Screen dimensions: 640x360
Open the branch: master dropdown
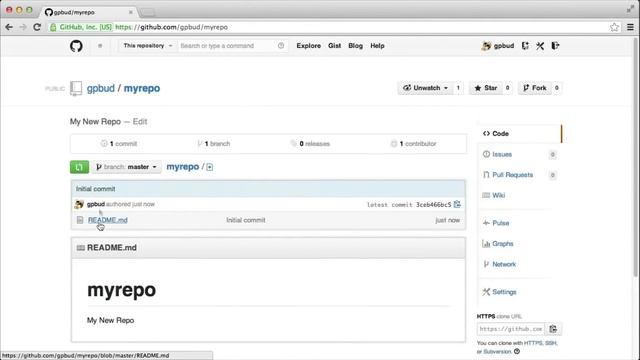pyautogui.click(x=127, y=167)
